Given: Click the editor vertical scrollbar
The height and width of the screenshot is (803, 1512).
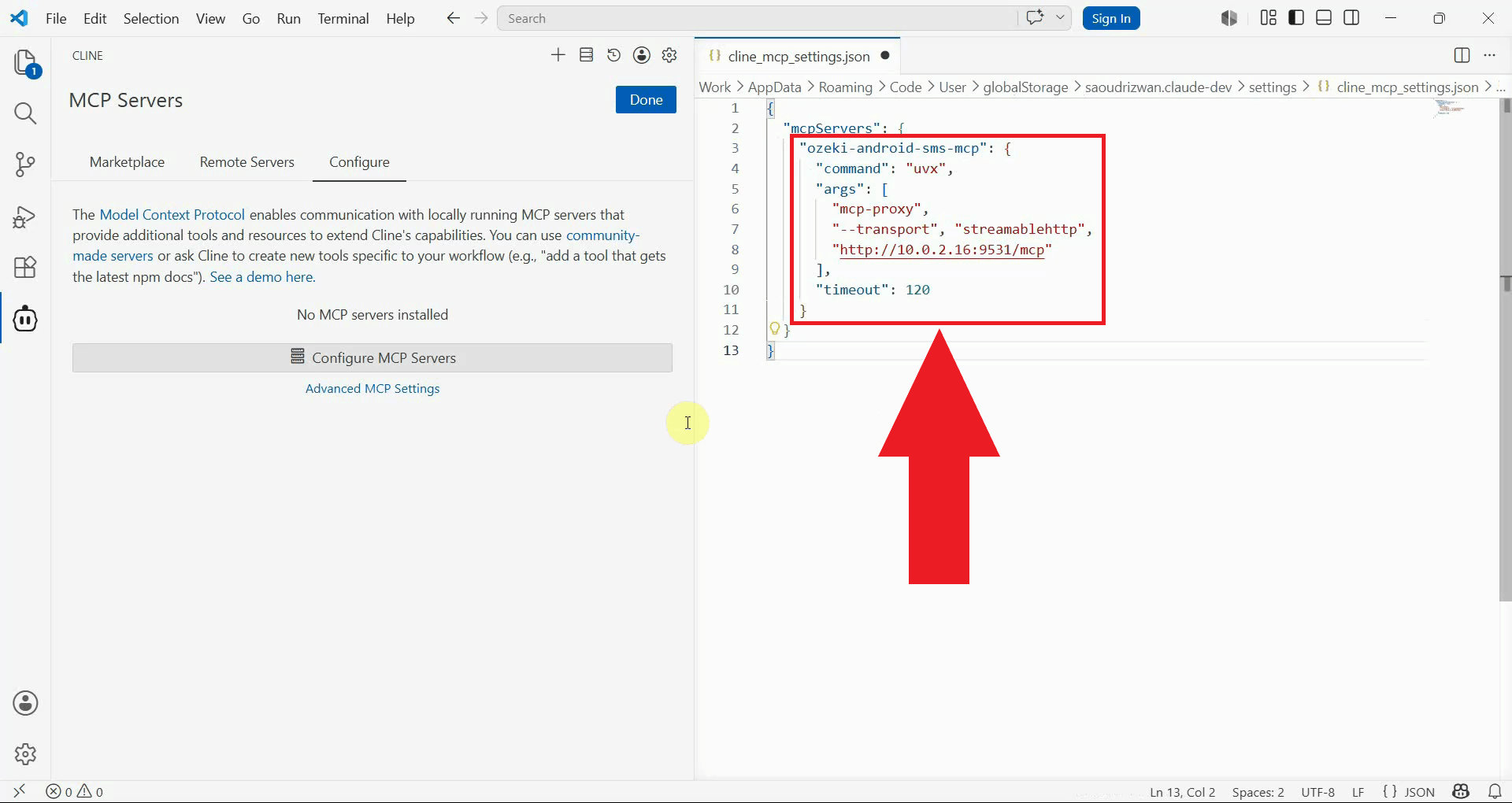Looking at the screenshot, I should point(1505,350).
